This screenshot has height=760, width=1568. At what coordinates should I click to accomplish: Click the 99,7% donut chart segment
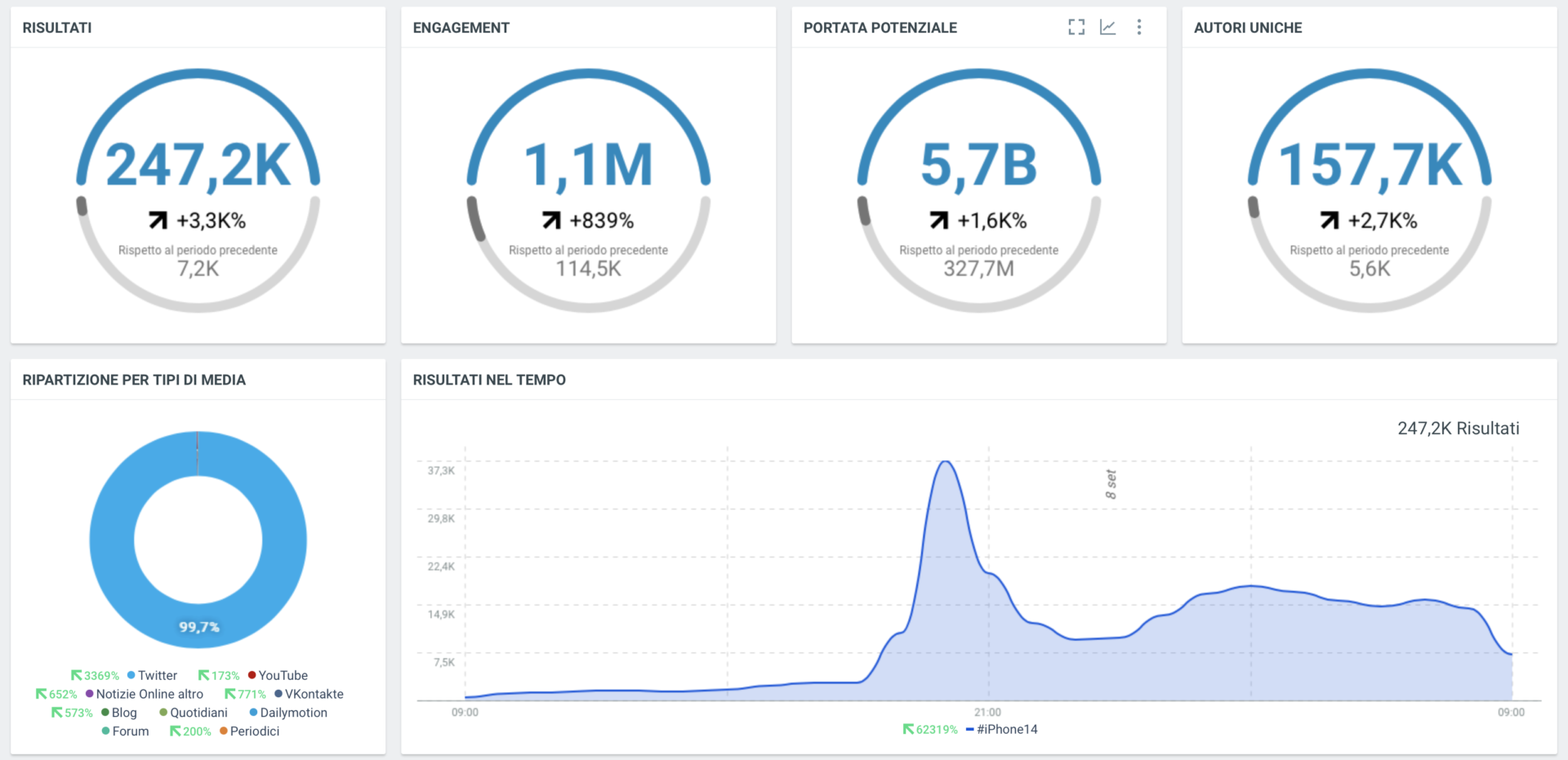point(199,627)
